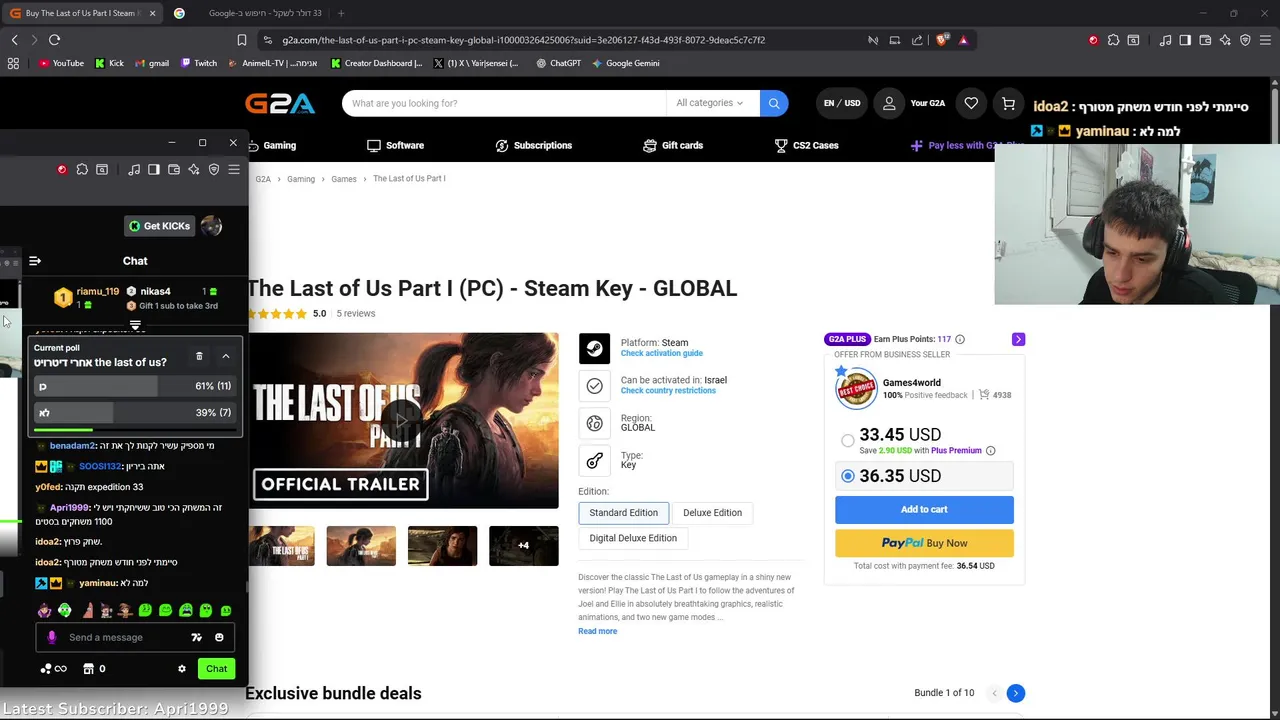This screenshot has height=720, width=1280.
Task: Click the Add to cart button
Action: (924, 509)
